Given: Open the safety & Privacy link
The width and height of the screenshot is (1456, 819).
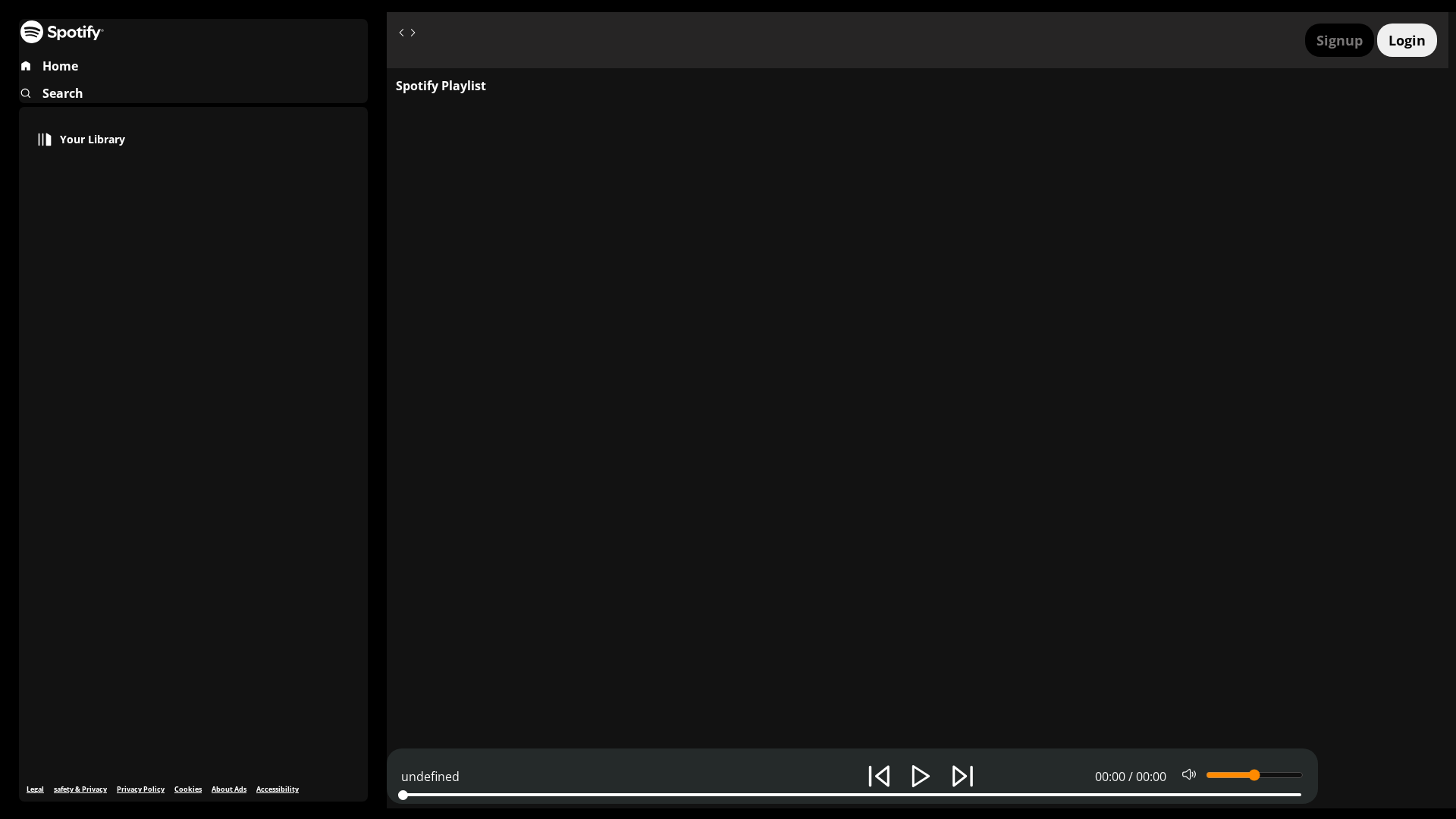Looking at the screenshot, I should [x=80, y=789].
